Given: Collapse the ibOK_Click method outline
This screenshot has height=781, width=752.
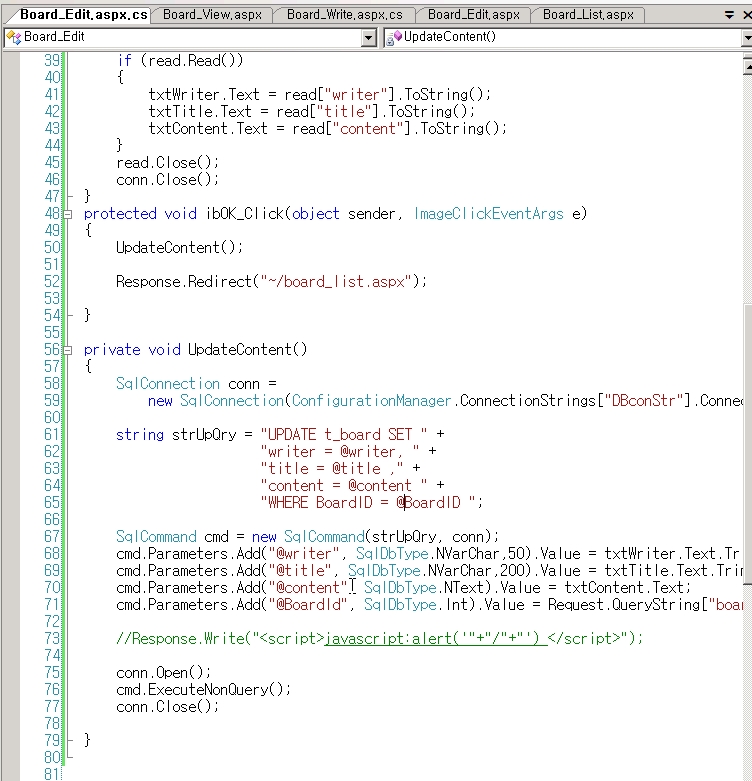Looking at the screenshot, I should 68,214.
